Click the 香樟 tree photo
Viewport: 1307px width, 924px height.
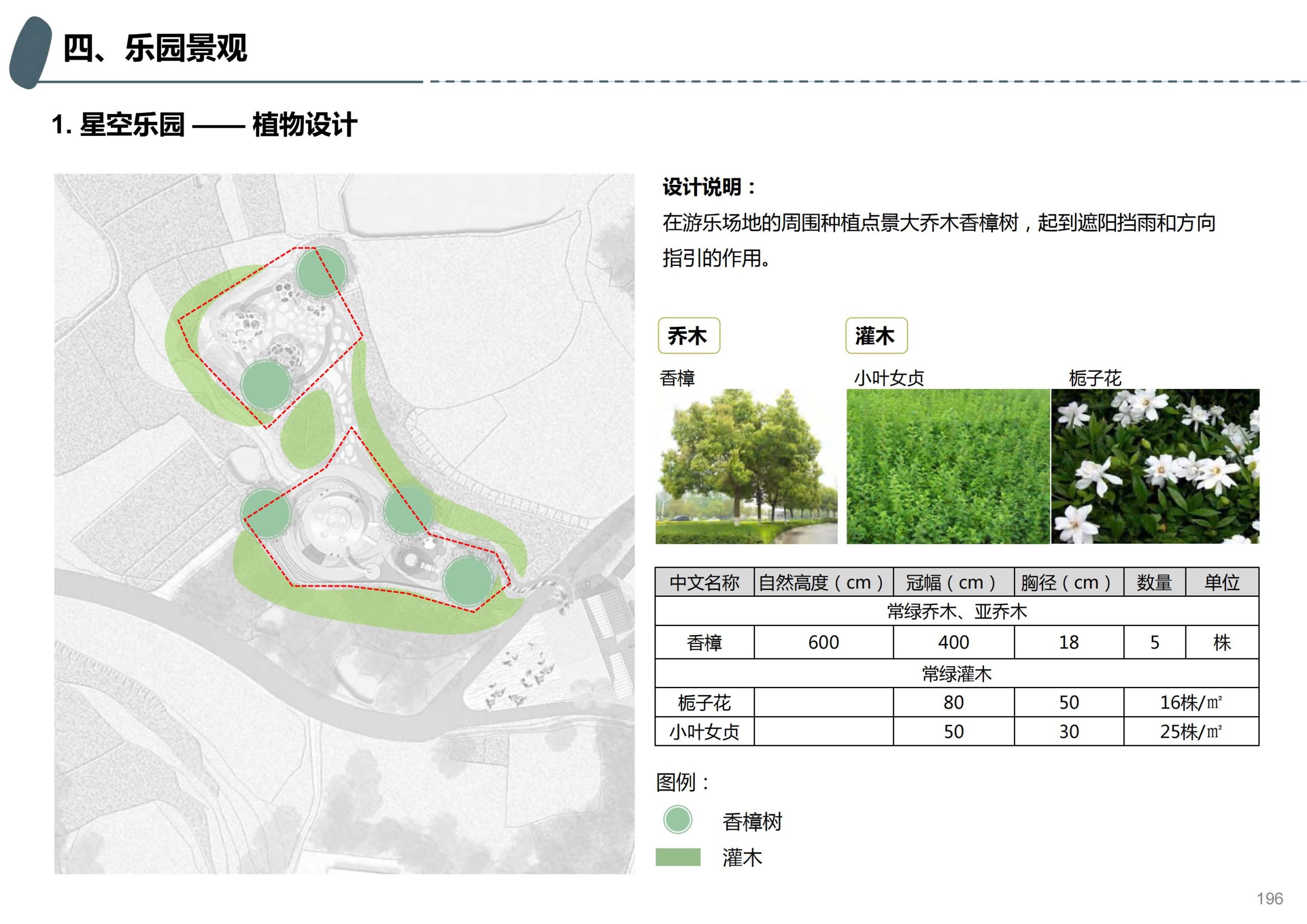[x=746, y=466]
